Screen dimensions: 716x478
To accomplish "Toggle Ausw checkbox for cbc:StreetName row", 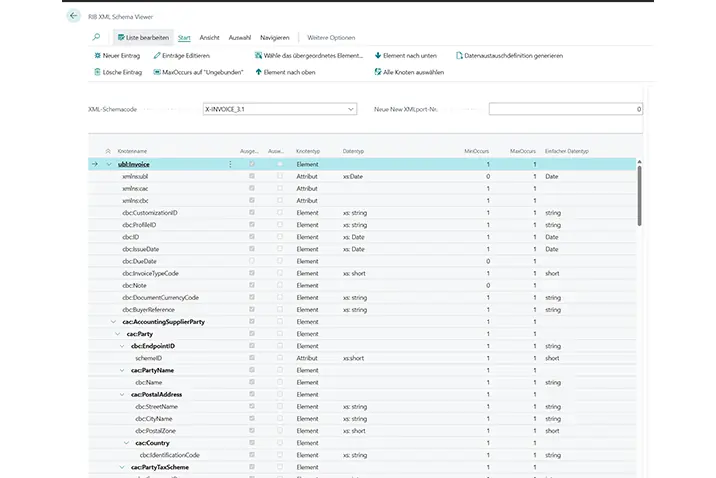I will [x=279, y=406].
